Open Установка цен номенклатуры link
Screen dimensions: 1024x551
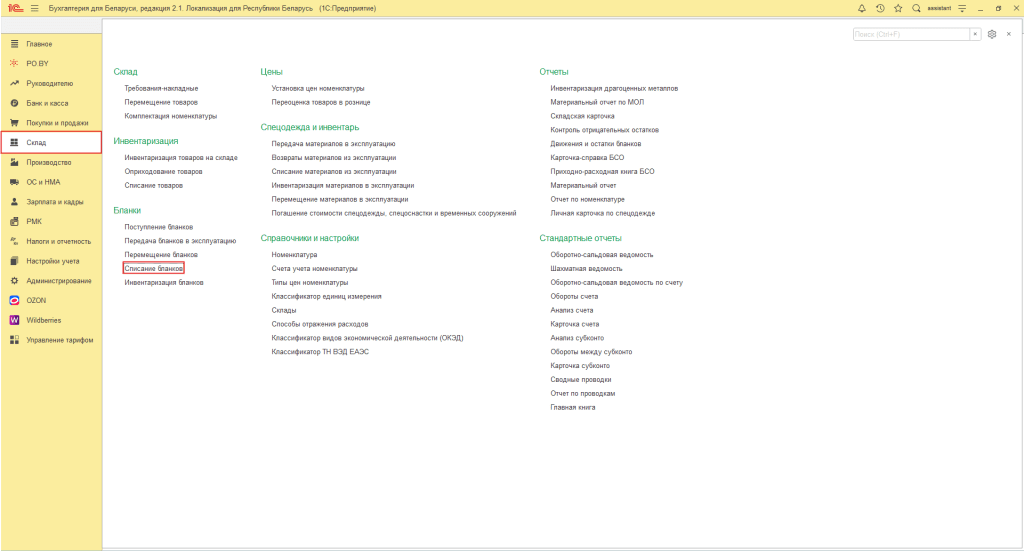point(318,88)
